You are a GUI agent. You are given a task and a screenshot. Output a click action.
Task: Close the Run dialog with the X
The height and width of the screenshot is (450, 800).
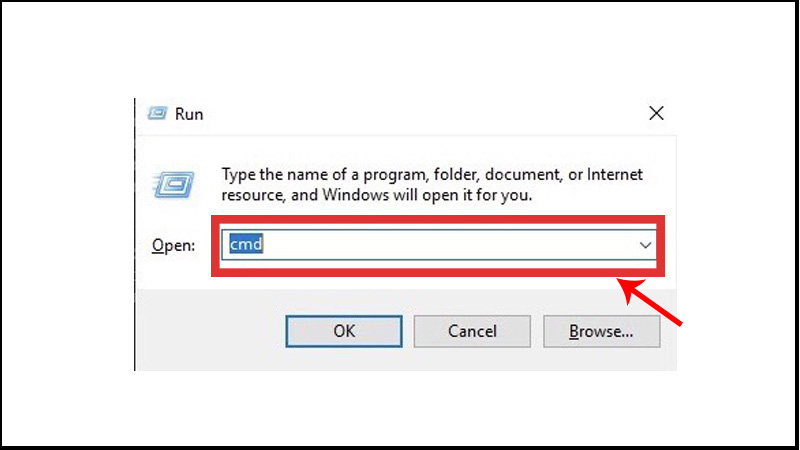[656, 113]
